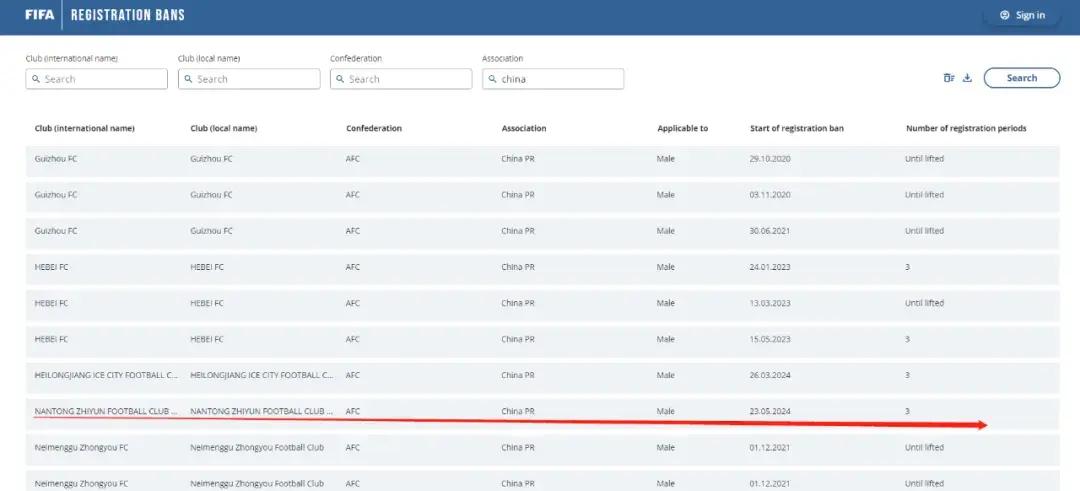Click the FIFA logo
Image resolution: width=1080 pixels, height=491 pixels.
pyautogui.click(x=40, y=15)
